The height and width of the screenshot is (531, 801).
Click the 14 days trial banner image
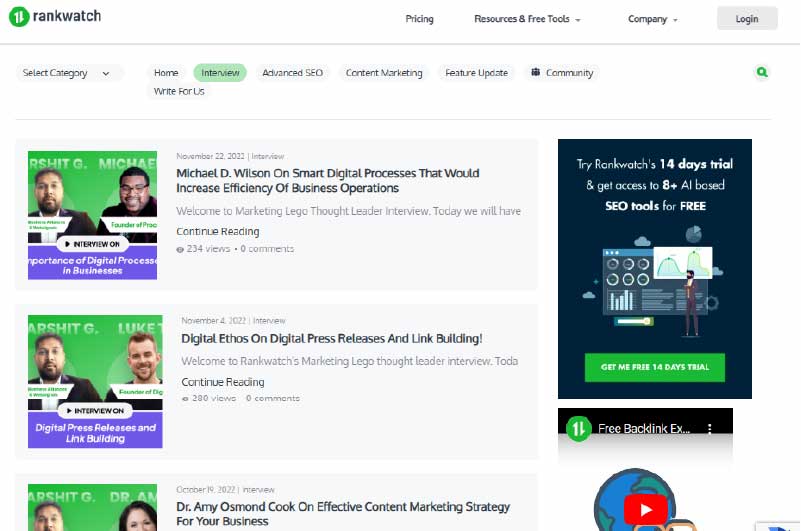coord(654,269)
